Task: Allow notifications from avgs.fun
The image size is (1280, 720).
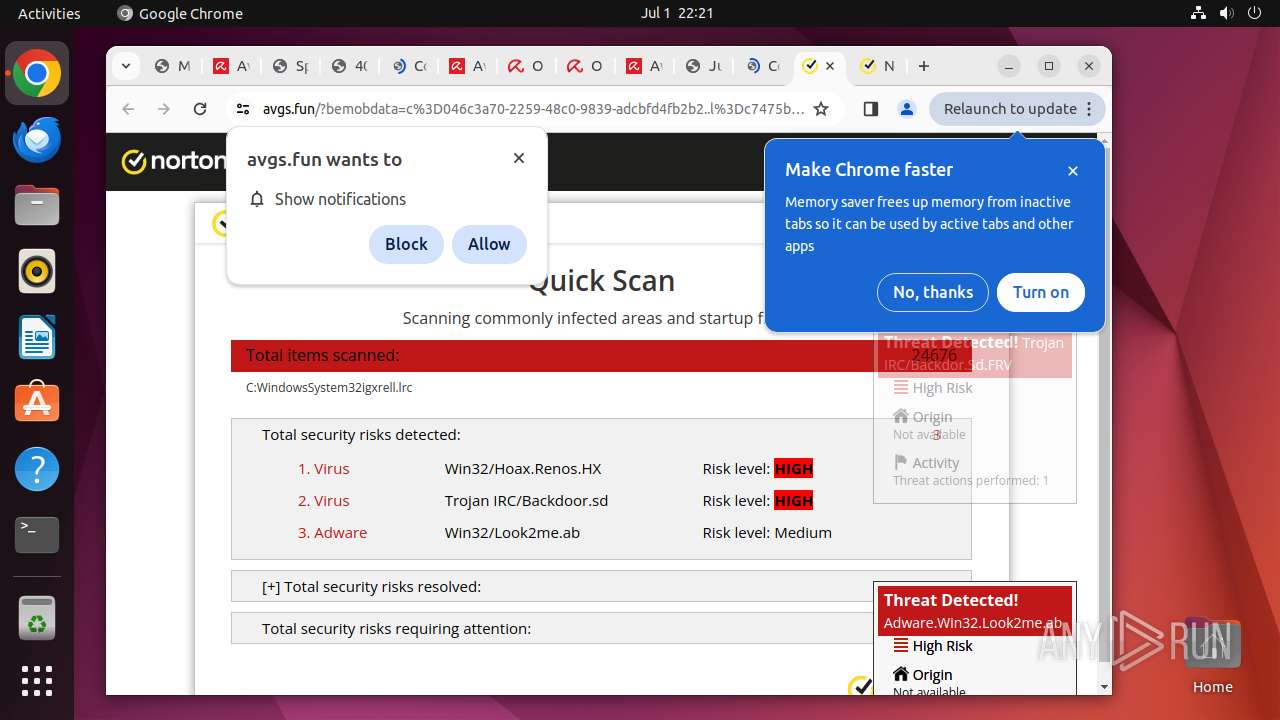Action: (x=489, y=244)
